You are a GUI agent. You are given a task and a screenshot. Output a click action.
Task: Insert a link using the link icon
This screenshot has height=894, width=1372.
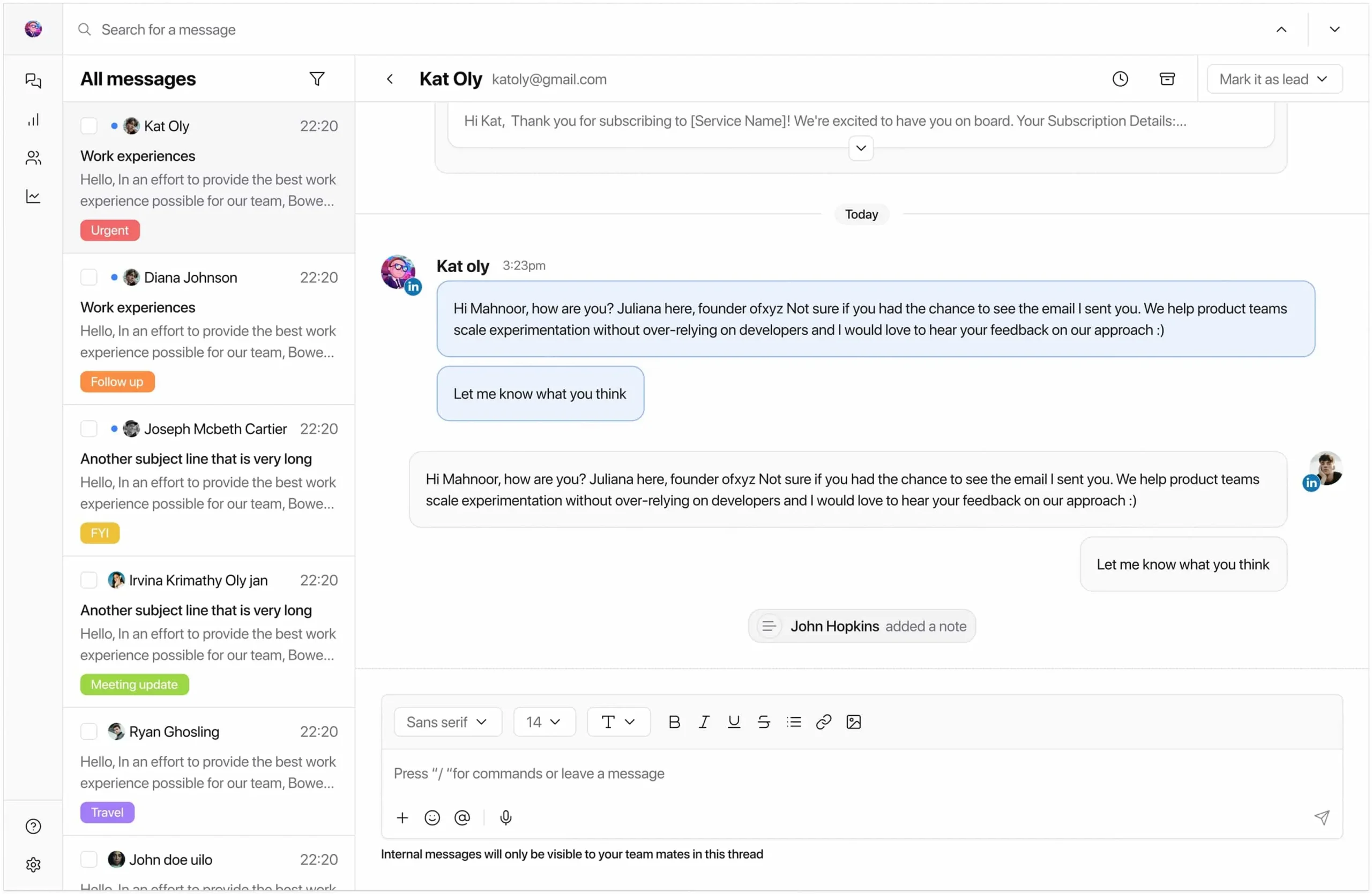823,722
